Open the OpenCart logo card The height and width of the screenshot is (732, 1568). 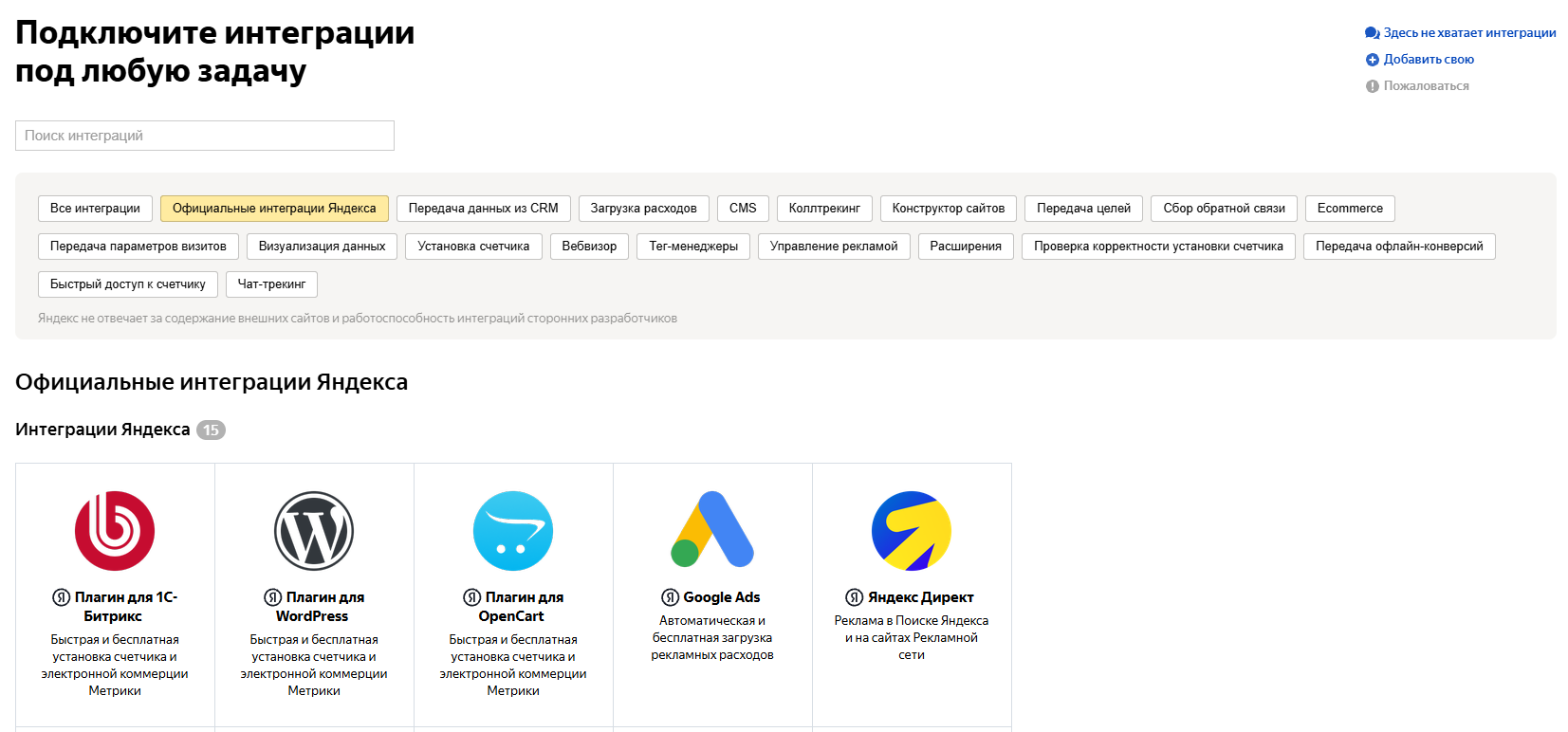513,530
